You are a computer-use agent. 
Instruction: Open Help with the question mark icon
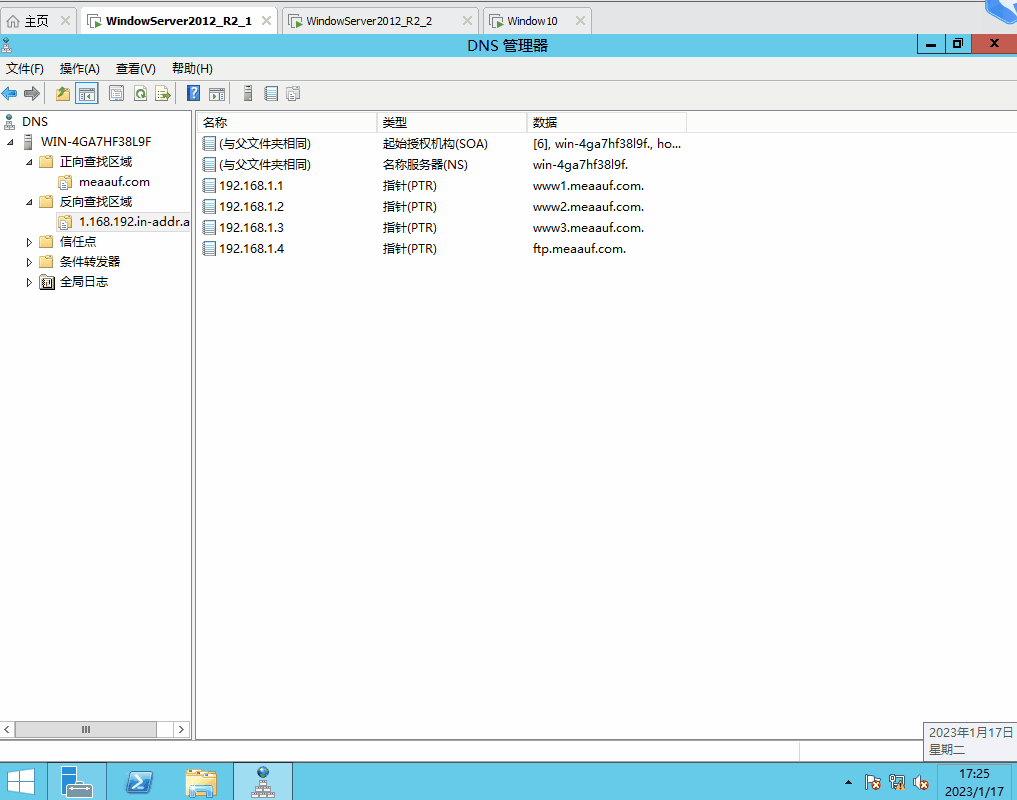point(193,93)
